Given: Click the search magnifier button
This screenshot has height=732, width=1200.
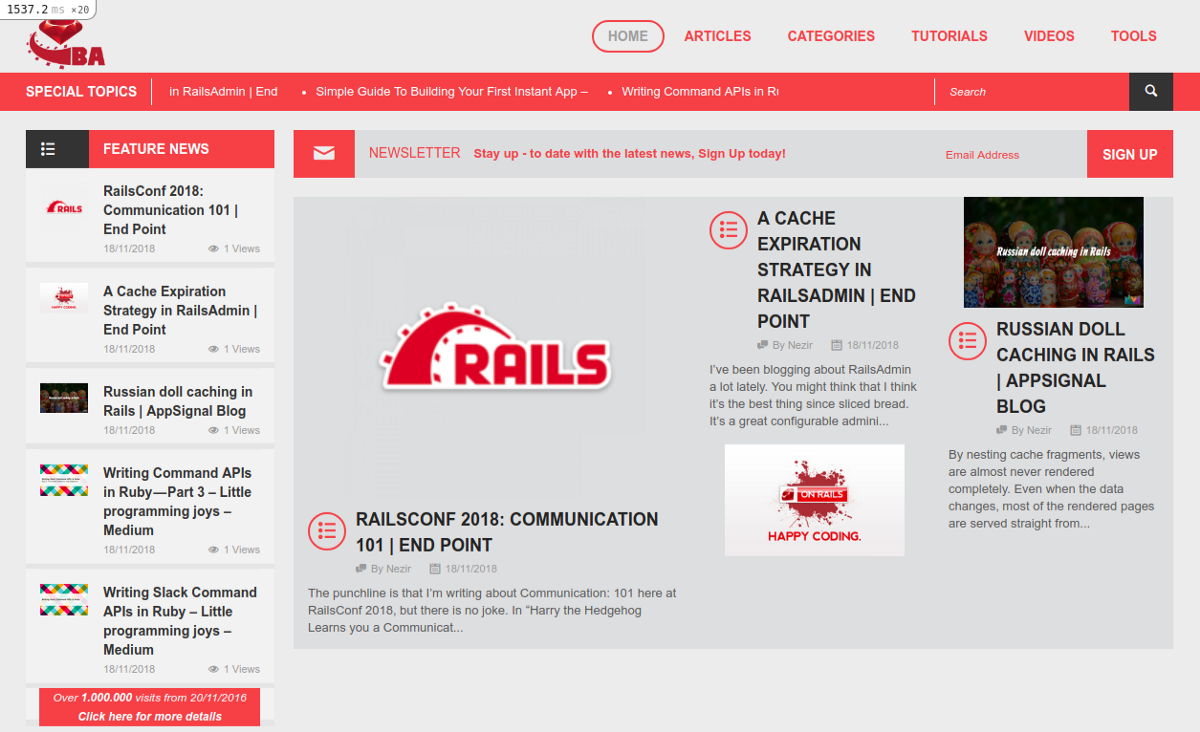Looking at the screenshot, I should (x=1151, y=91).
